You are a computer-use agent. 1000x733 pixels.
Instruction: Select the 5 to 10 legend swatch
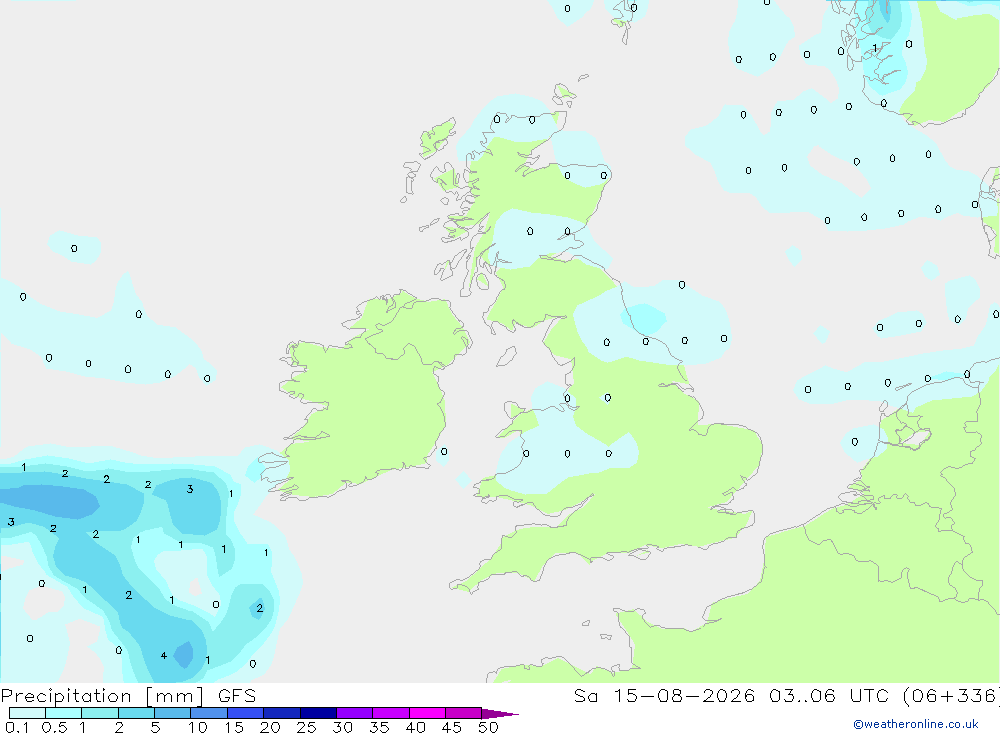(172, 713)
